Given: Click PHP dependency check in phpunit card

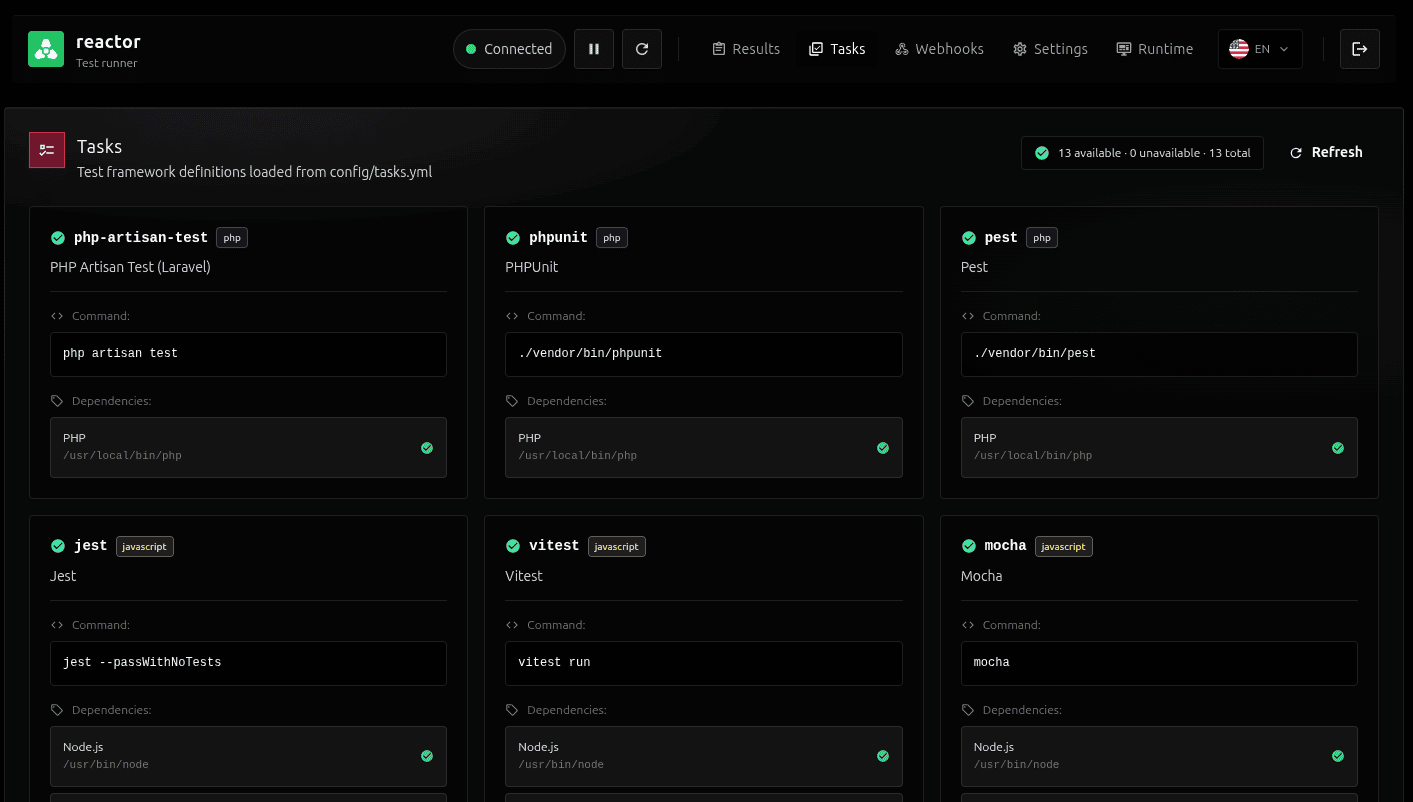Looking at the screenshot, I should point(883,448).
